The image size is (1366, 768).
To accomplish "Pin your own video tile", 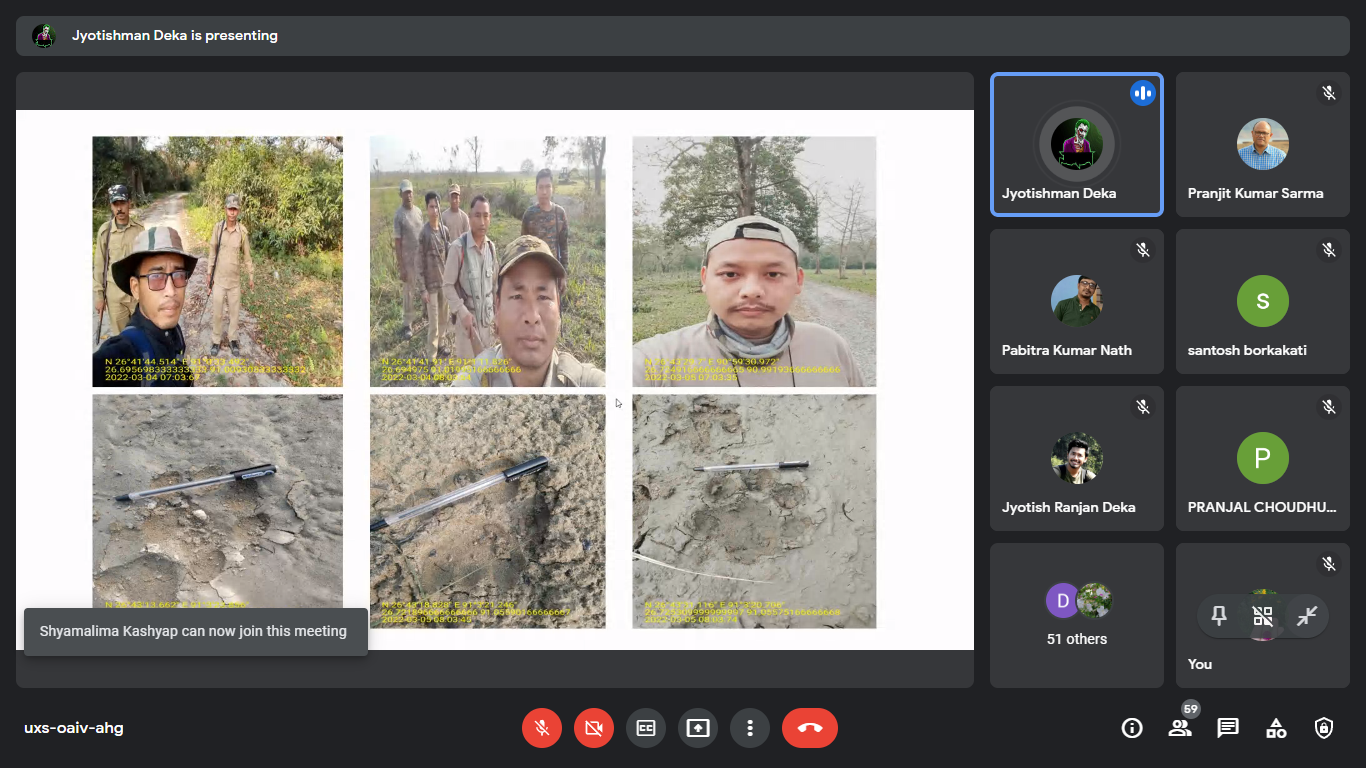I will [1219, 617].
